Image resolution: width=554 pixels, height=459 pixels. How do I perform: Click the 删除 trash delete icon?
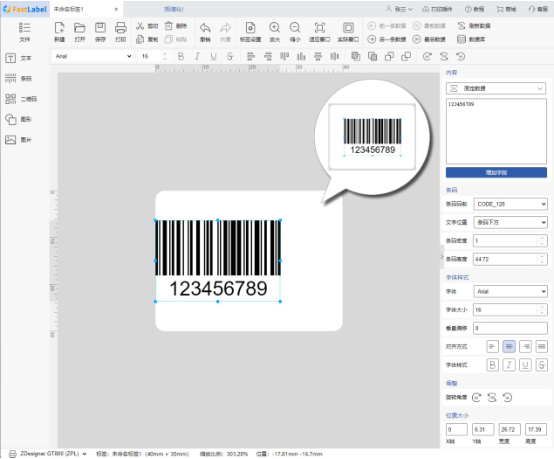point(169,26)
